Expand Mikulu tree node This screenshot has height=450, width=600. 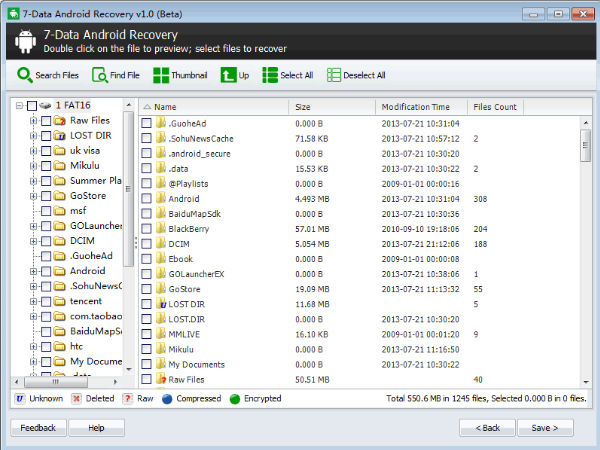(33, 166)
